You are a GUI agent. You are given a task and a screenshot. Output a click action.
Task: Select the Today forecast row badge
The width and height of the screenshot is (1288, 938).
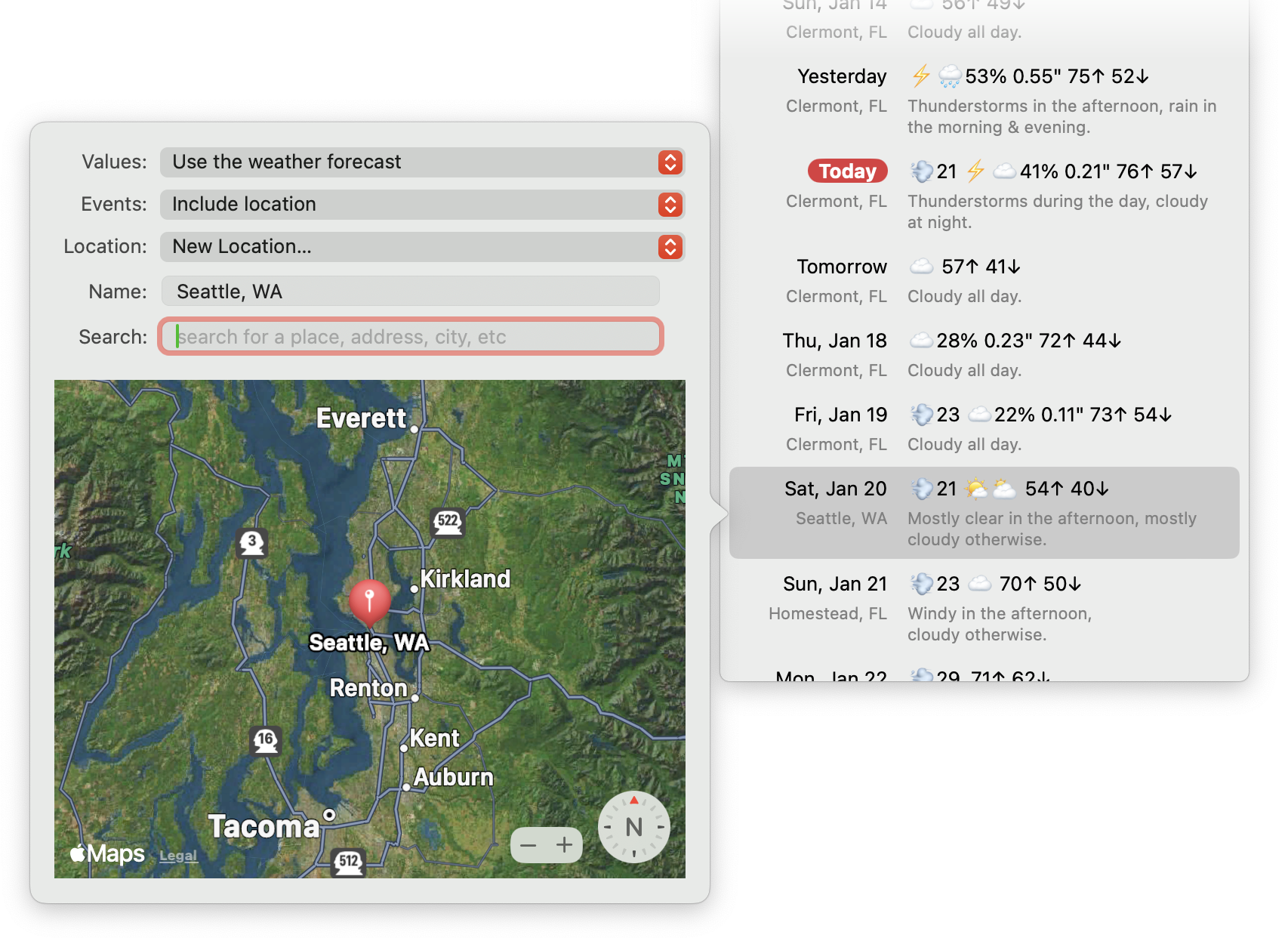pyautogui.click(x=847, y=171)
